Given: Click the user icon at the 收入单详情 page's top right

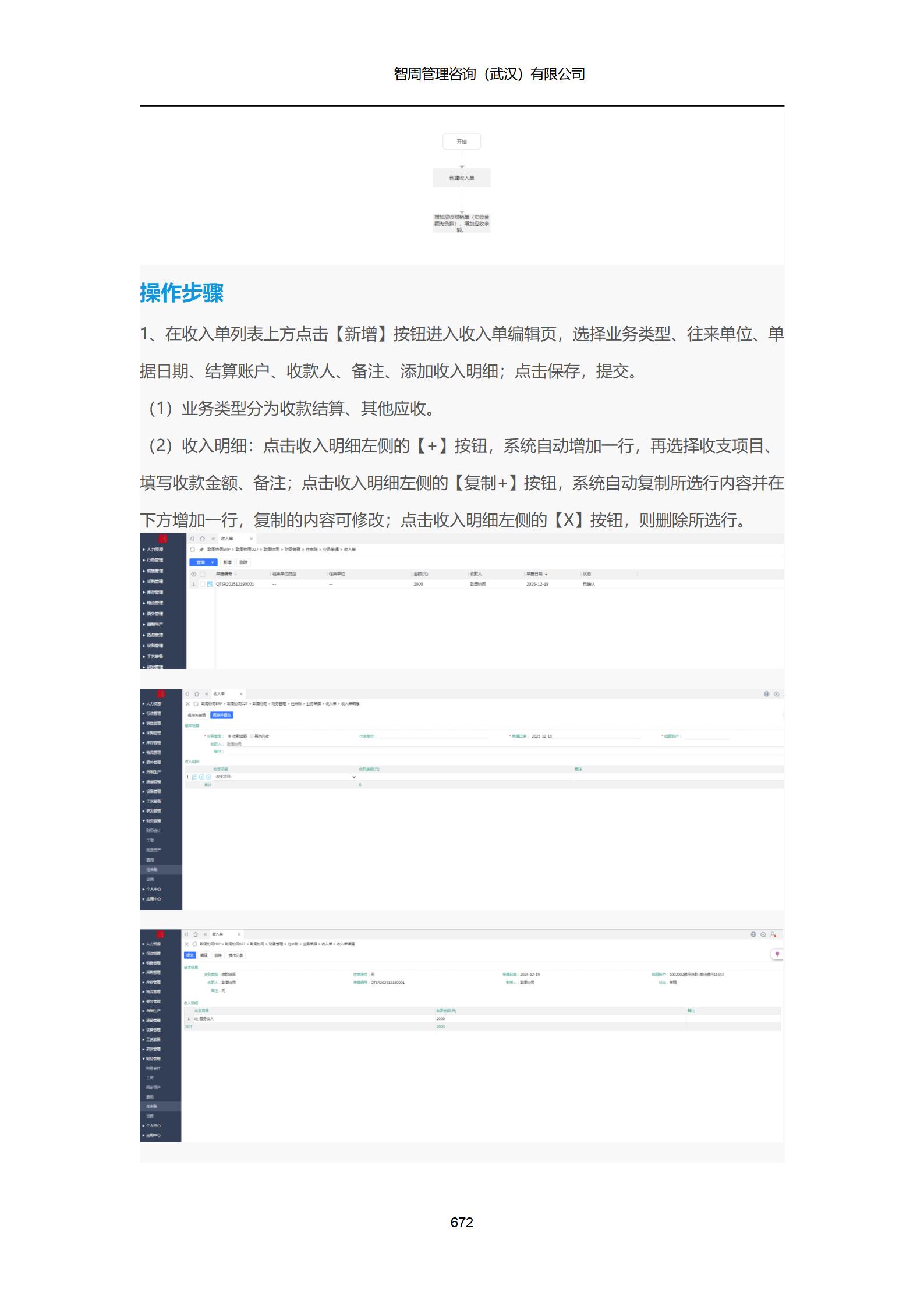Looking at the screenshot, I should click(x=773, y=934).
